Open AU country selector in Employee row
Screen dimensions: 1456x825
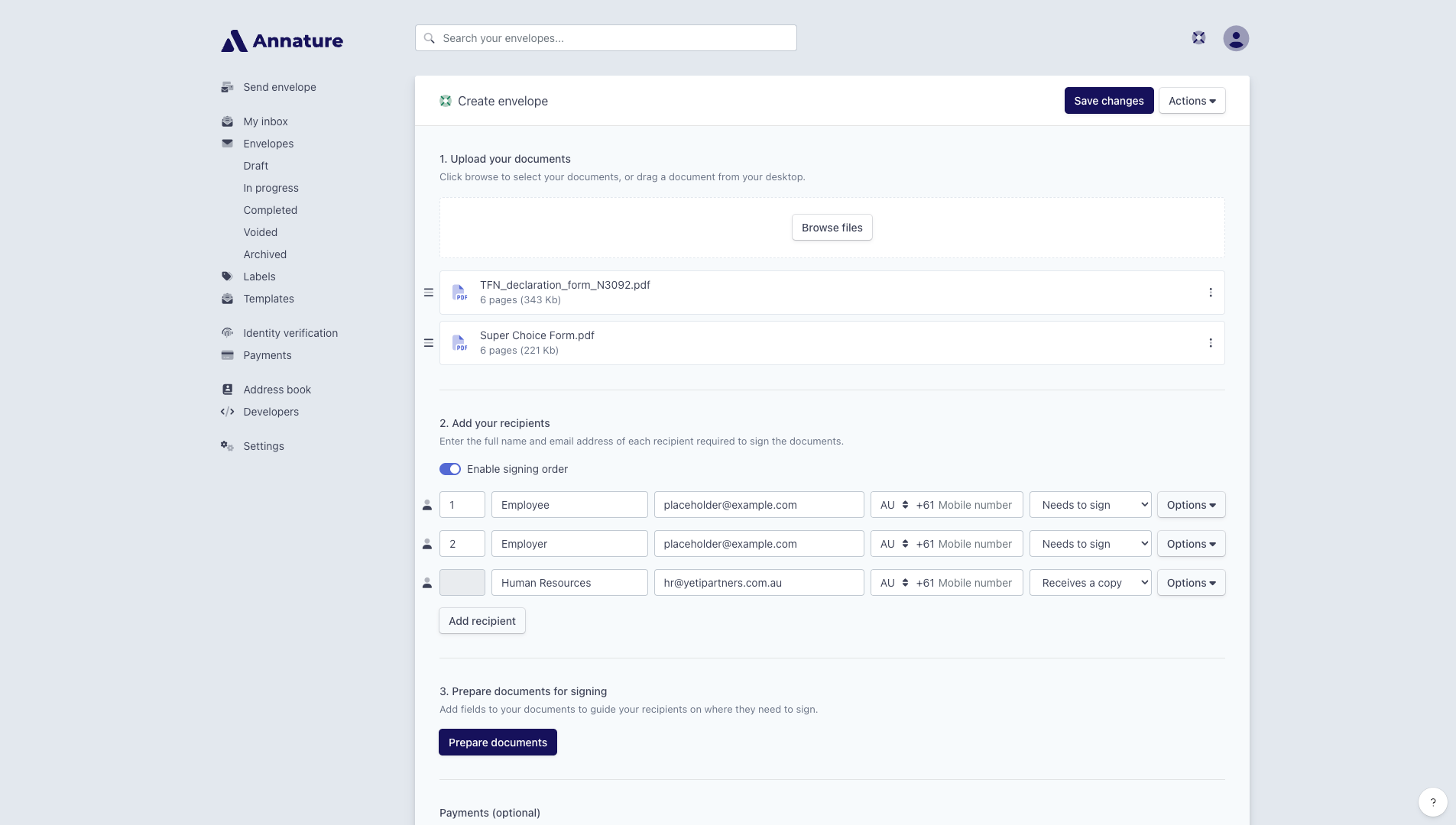pyautogui.click(x=893, y=505)
